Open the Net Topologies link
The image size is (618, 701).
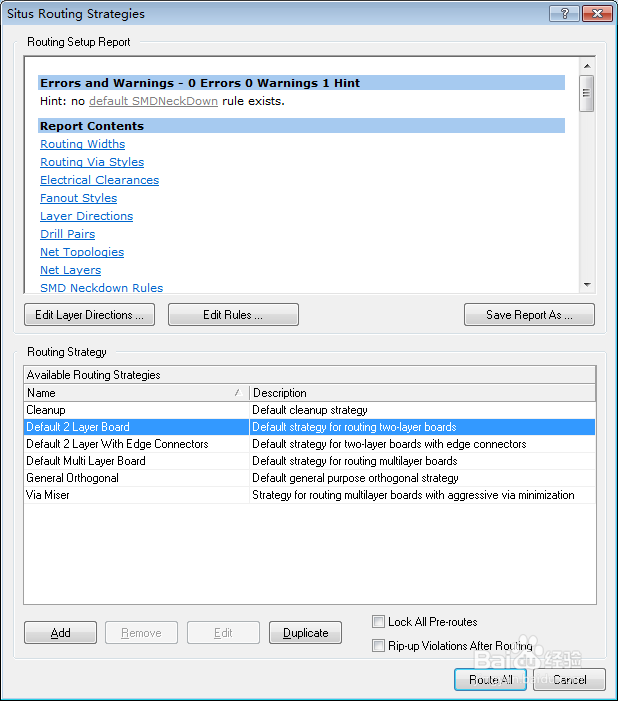pyautogui.click(x=82, y=252)
